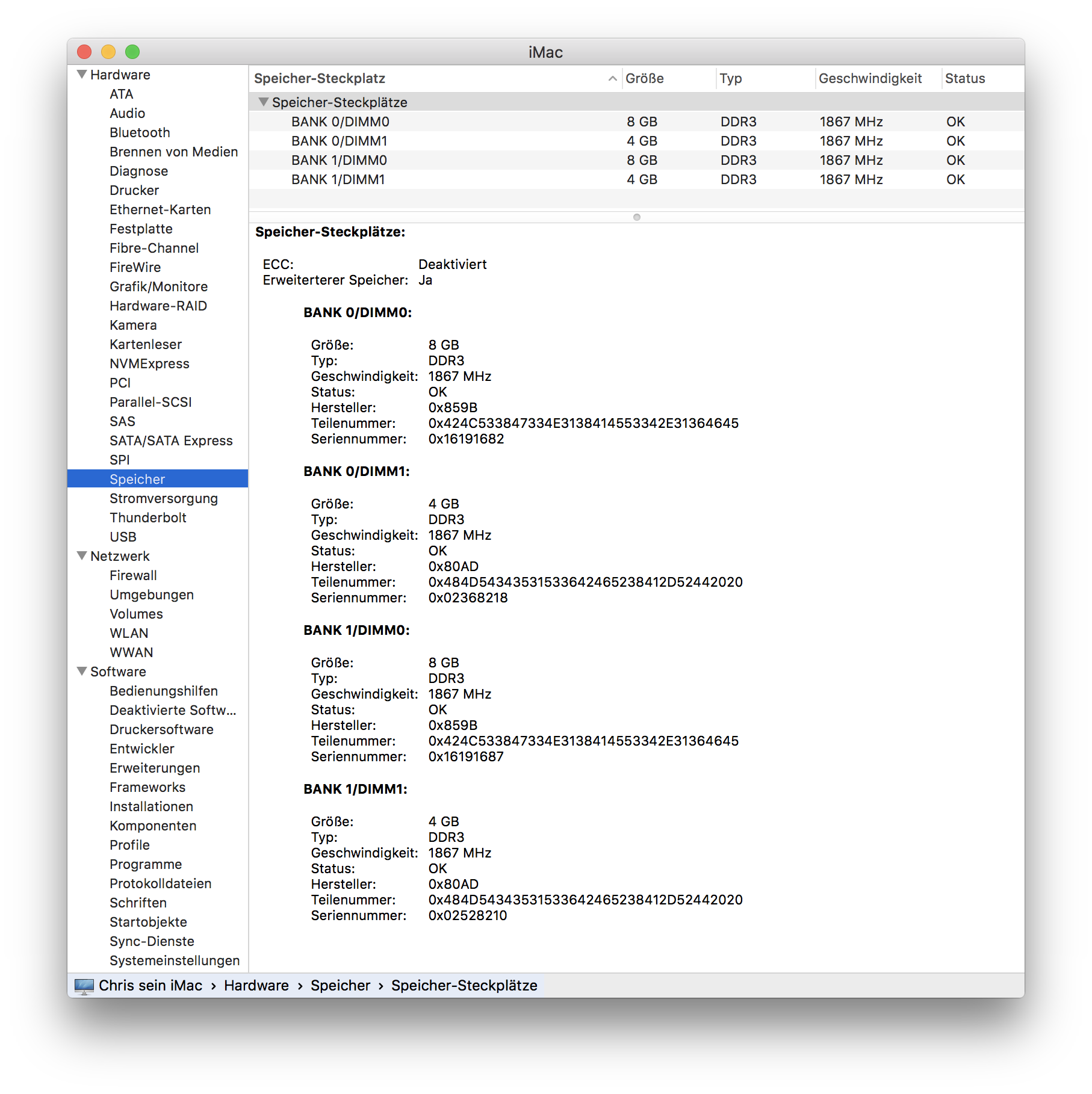Open Erweiterungen under Software
This screenshot has height=1094, width=1092.
pos(155,768)
